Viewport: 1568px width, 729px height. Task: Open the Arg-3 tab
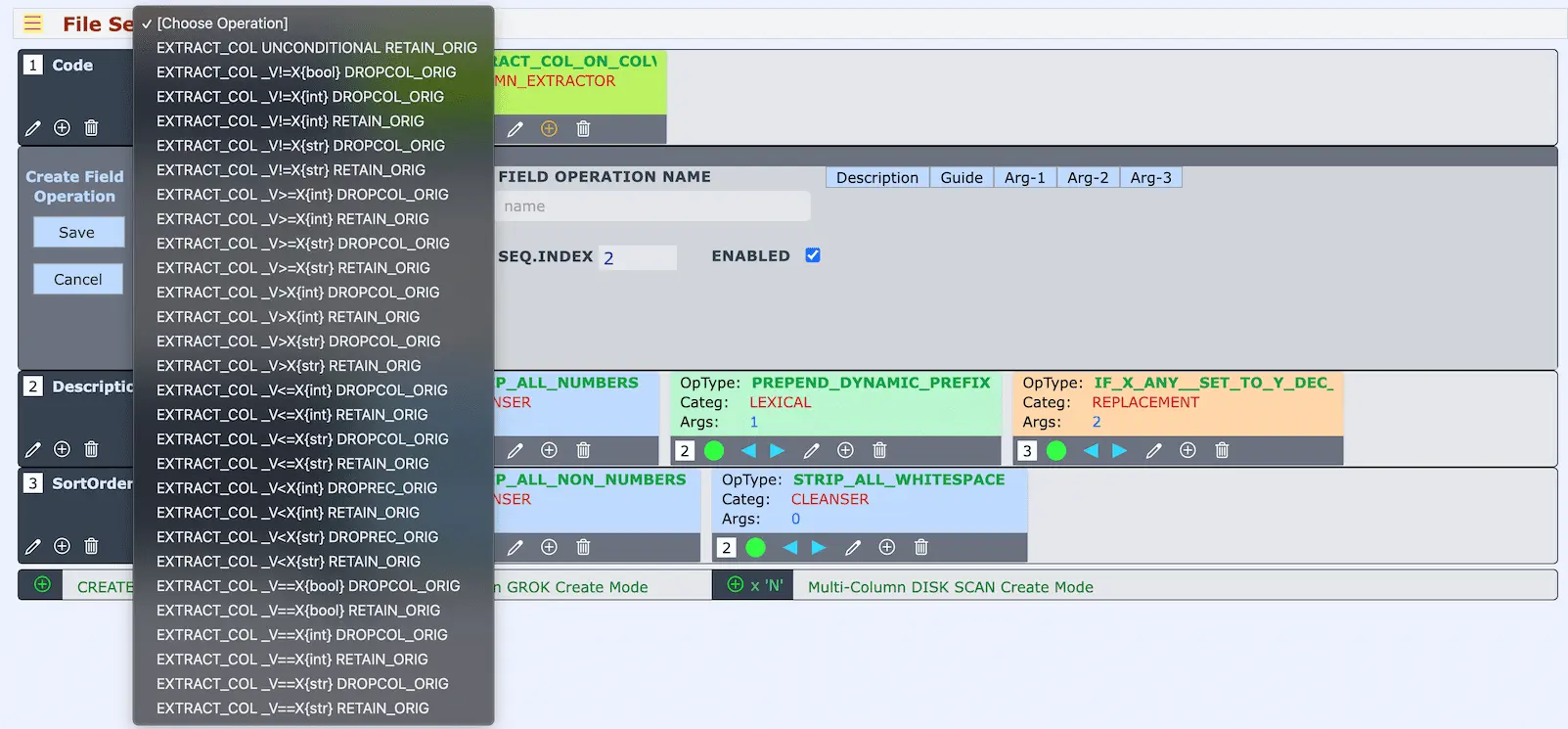tap(1151, 177)
